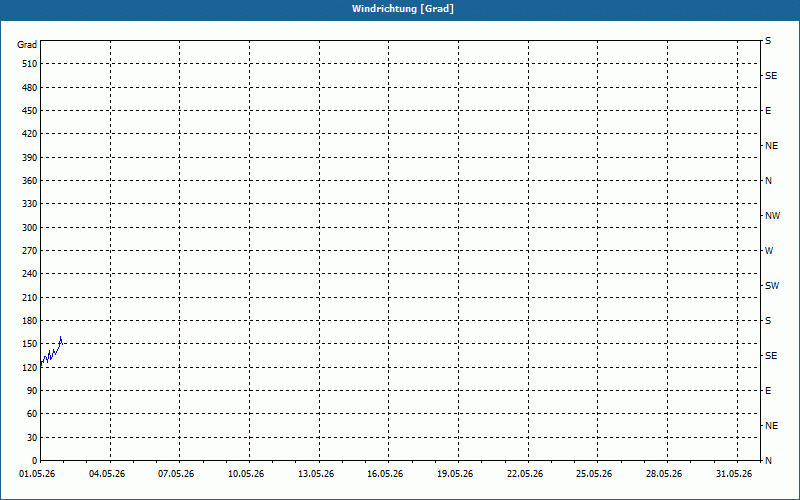Click the 10.05.26 date label
The height and width of the screenshot is (500, 800).
[x=246, y=474]
